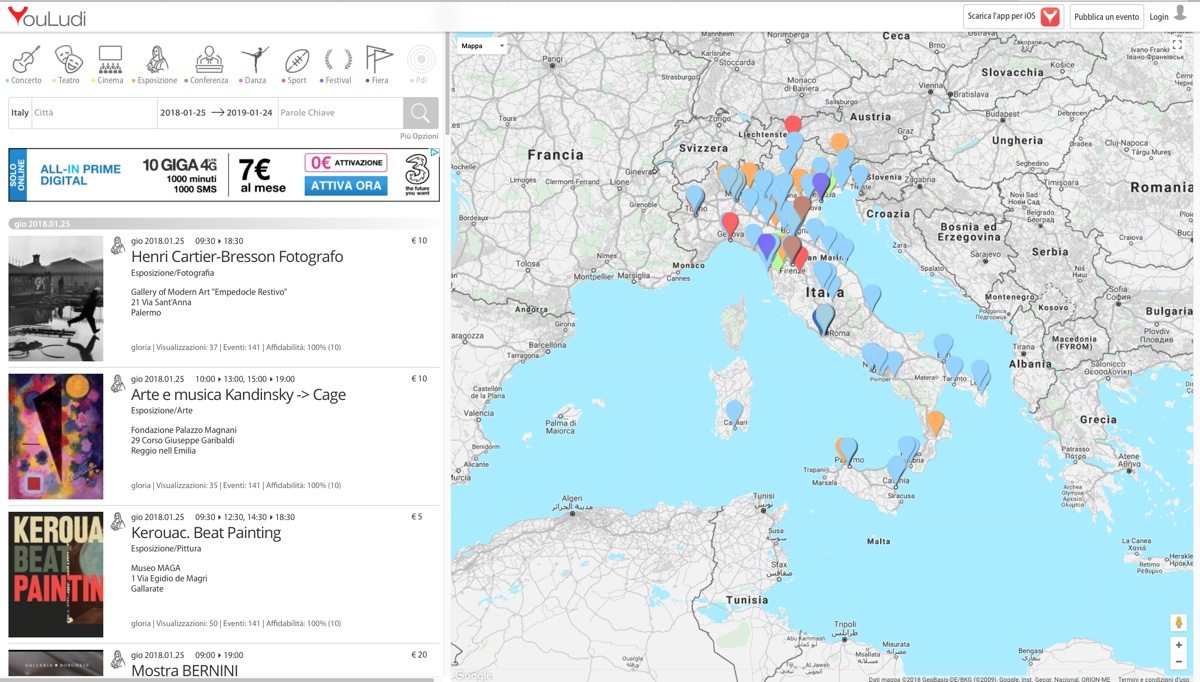Click the Gallery of Modern Art venue text
The image size is (1200, 682).
click(209, 292)
